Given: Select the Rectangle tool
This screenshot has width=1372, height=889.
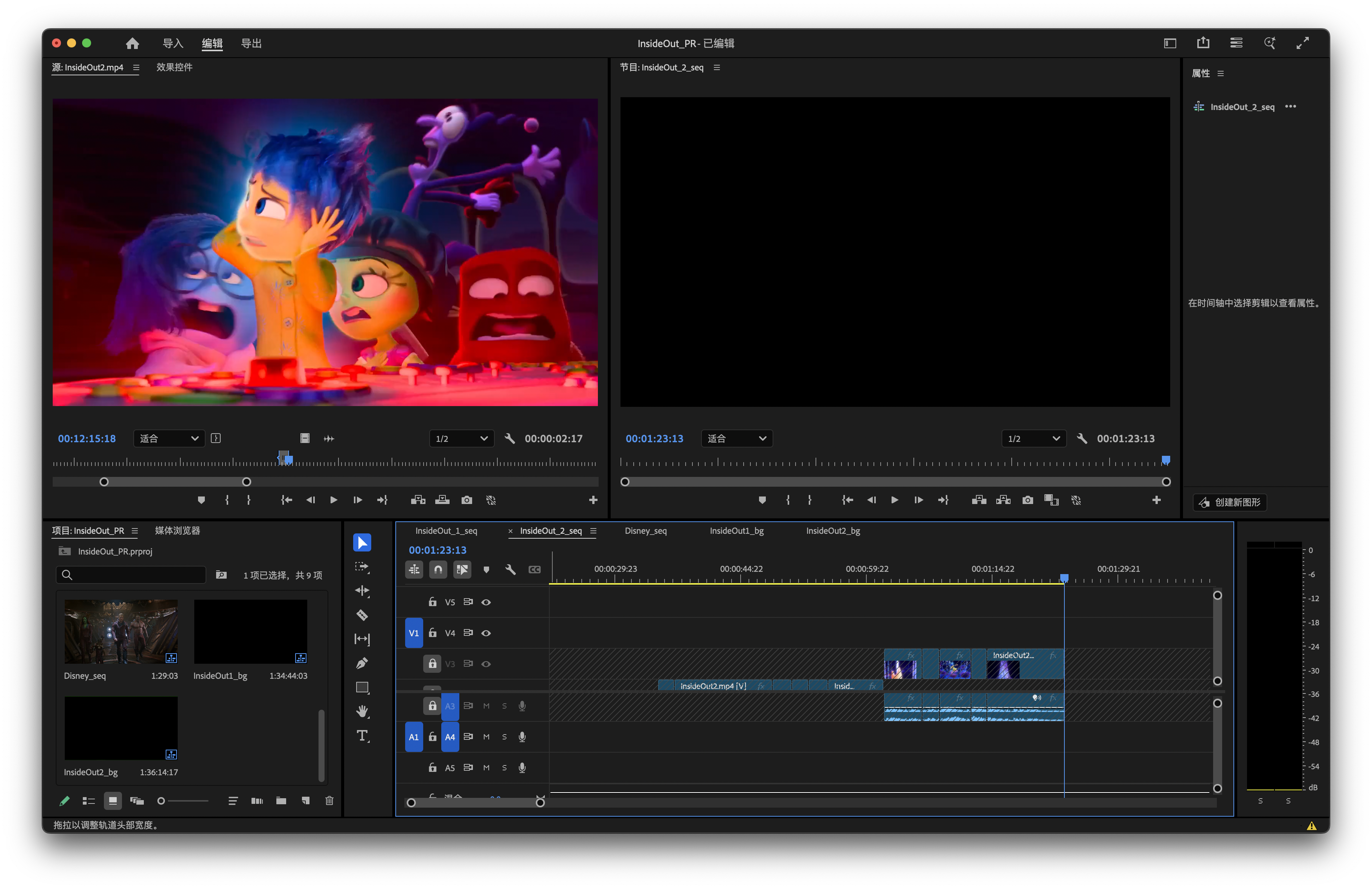Looking at the screenshot, I should (362, 688).
